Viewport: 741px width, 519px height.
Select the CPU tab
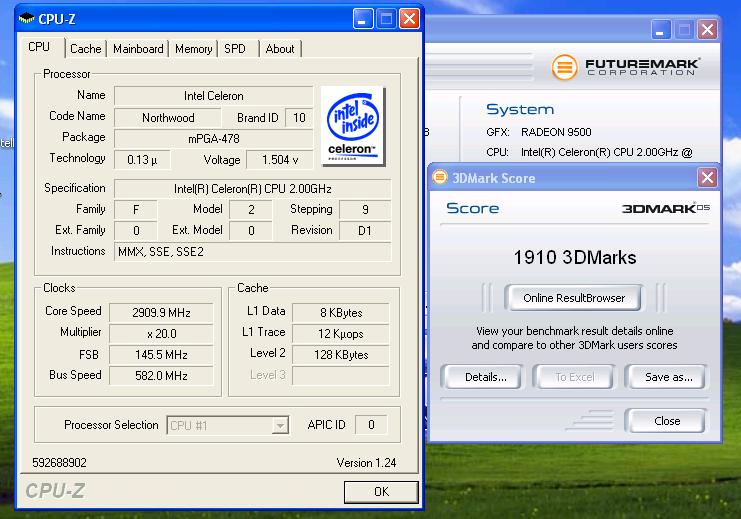[39, 47]
